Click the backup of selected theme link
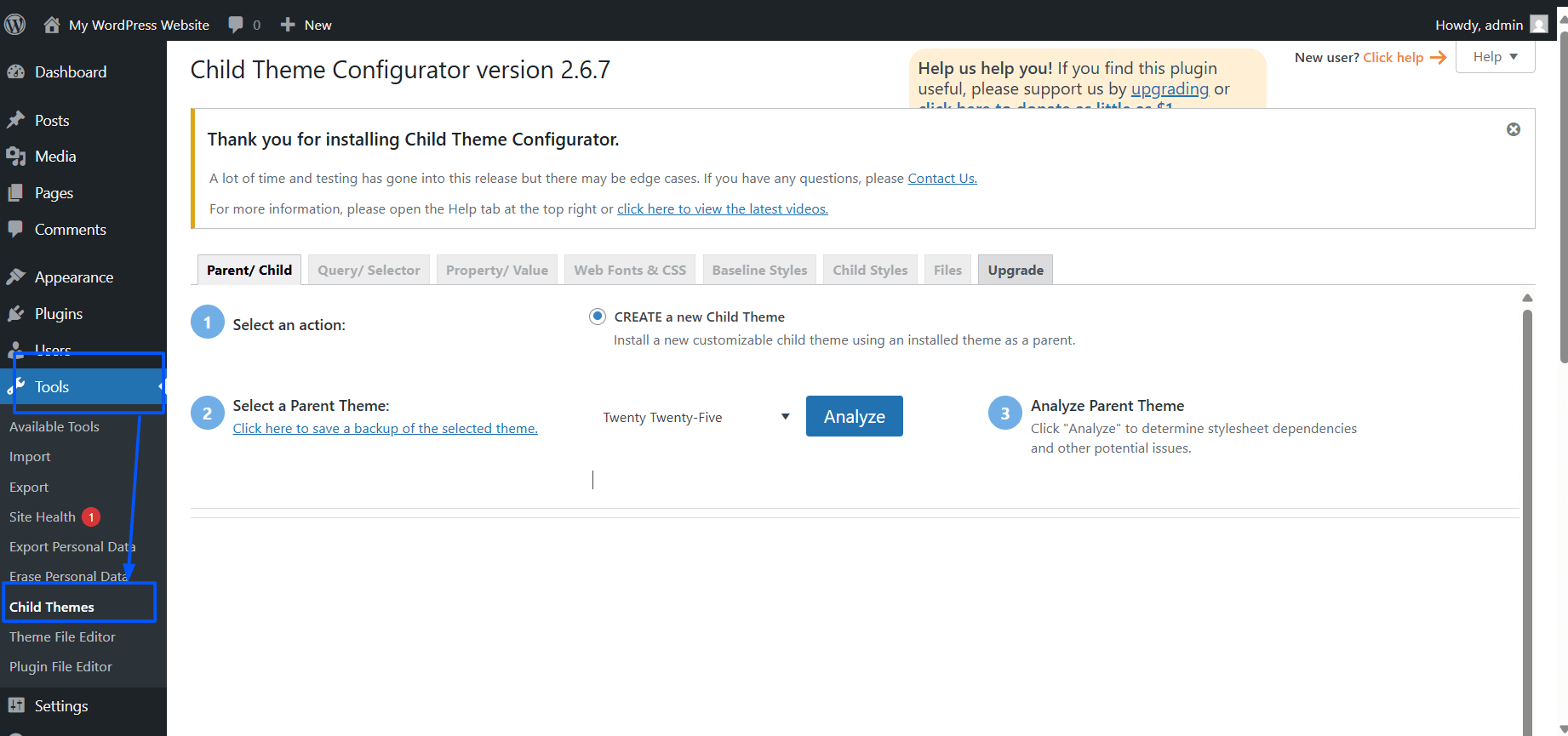 [386, 428]
